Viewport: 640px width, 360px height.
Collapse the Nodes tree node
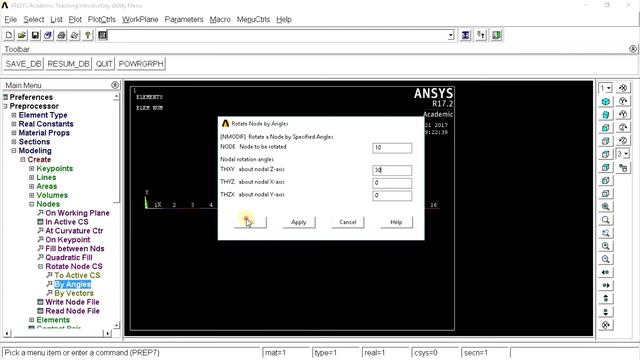(x=31, y=204)
